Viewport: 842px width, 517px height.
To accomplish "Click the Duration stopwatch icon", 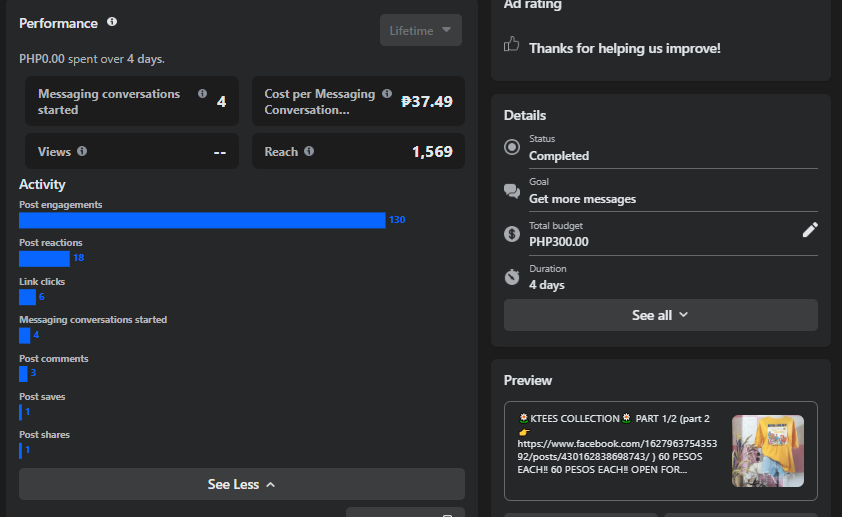I will click(512, 277).
